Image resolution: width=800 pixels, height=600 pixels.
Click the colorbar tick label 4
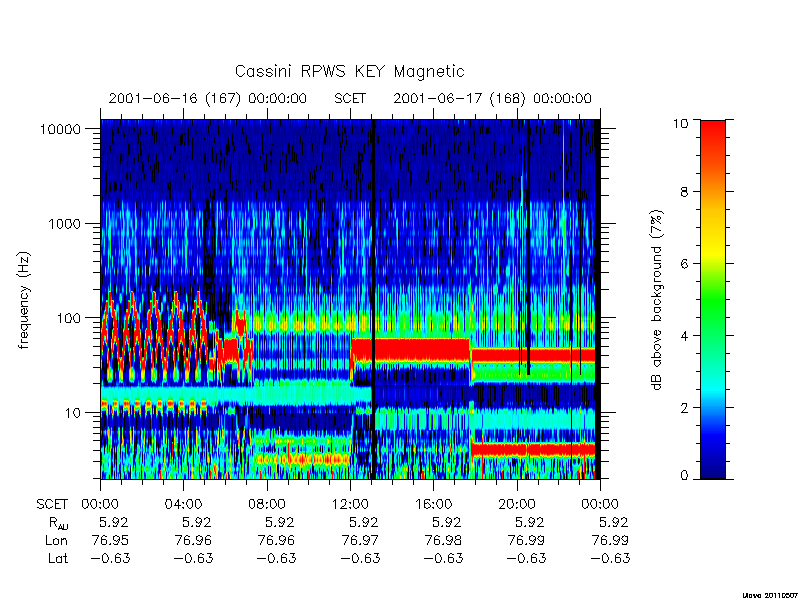pyautogui.click(x=683, y=336)
